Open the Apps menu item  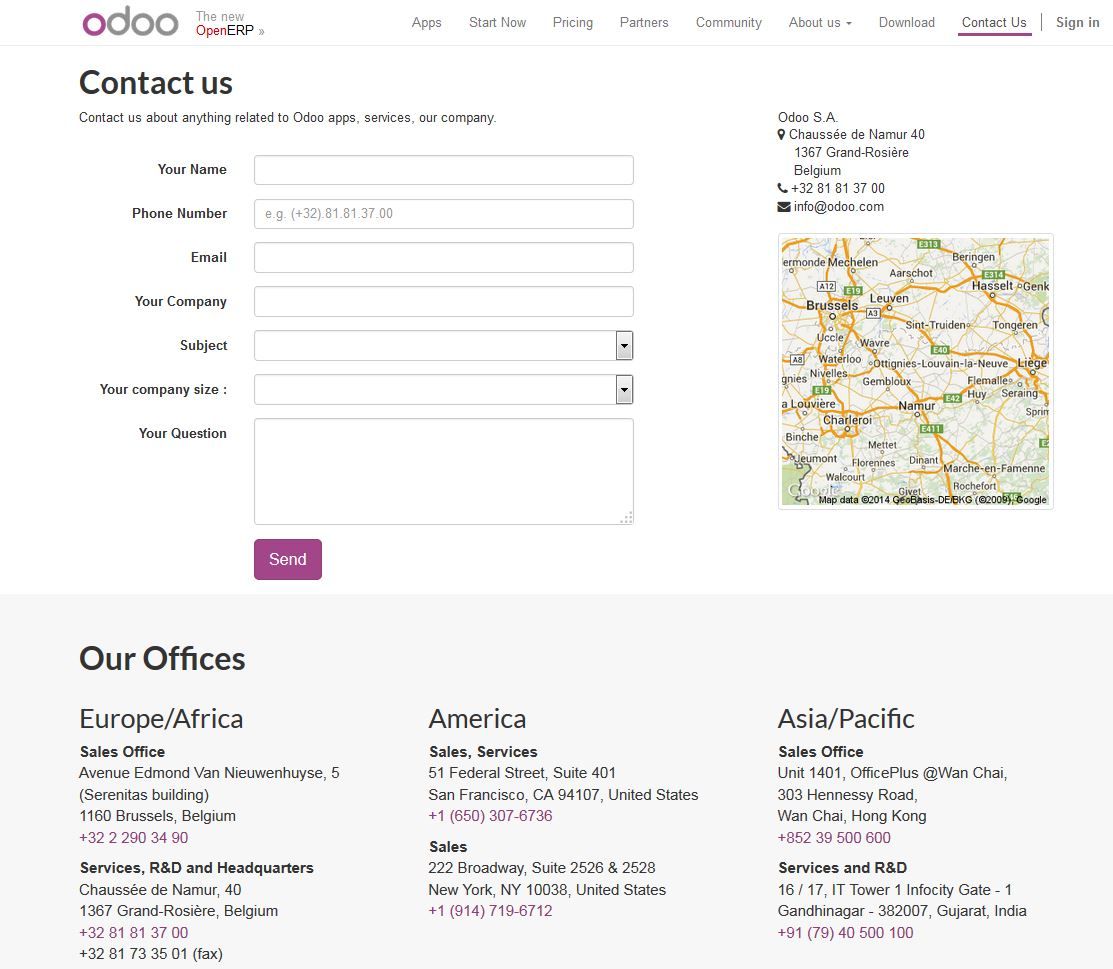(427, 22)
